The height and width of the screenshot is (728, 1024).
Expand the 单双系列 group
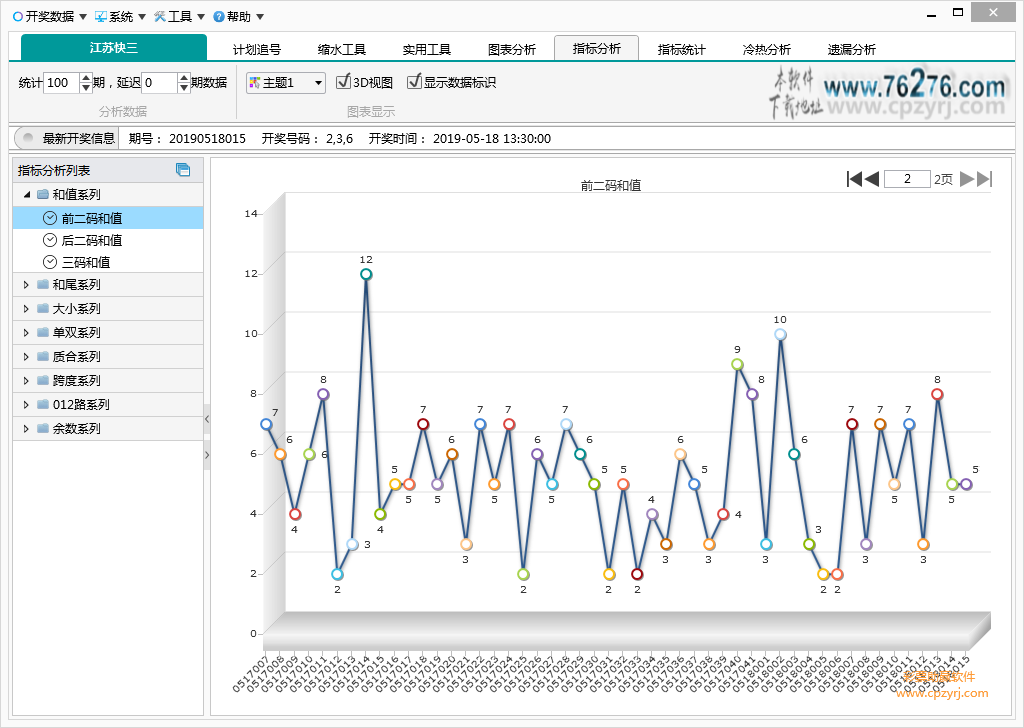[x=26, y=333]
